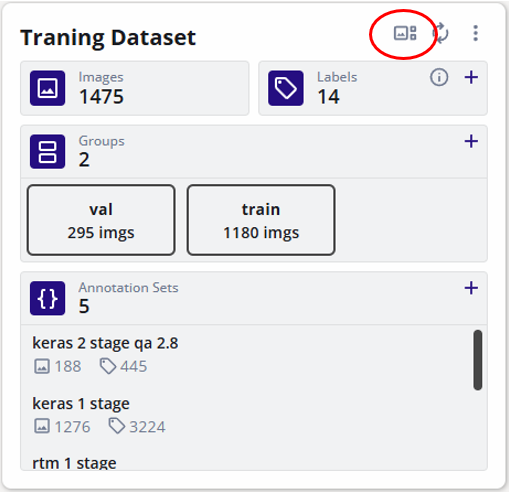Open rtm 1 stage annotation set

click(74, 463)
